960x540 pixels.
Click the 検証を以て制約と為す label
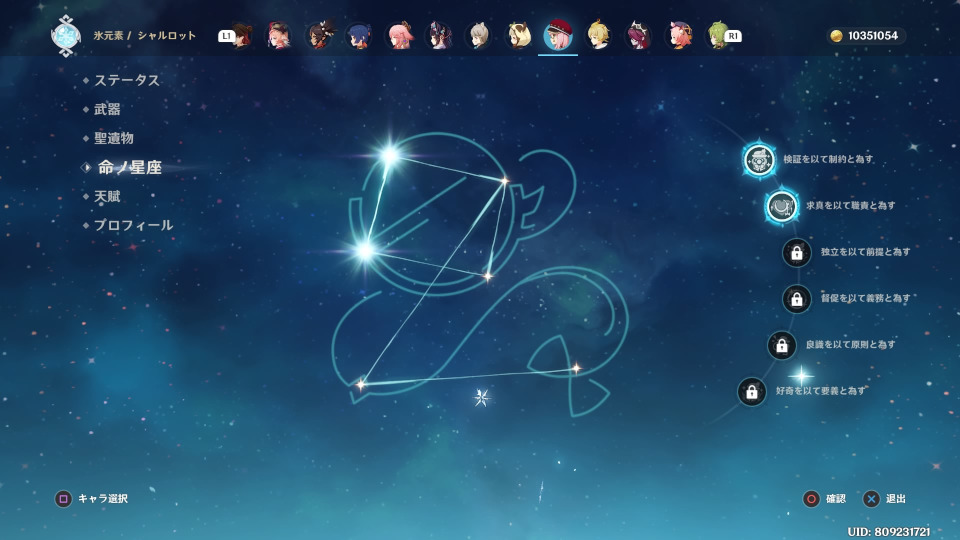coord(828,159)
